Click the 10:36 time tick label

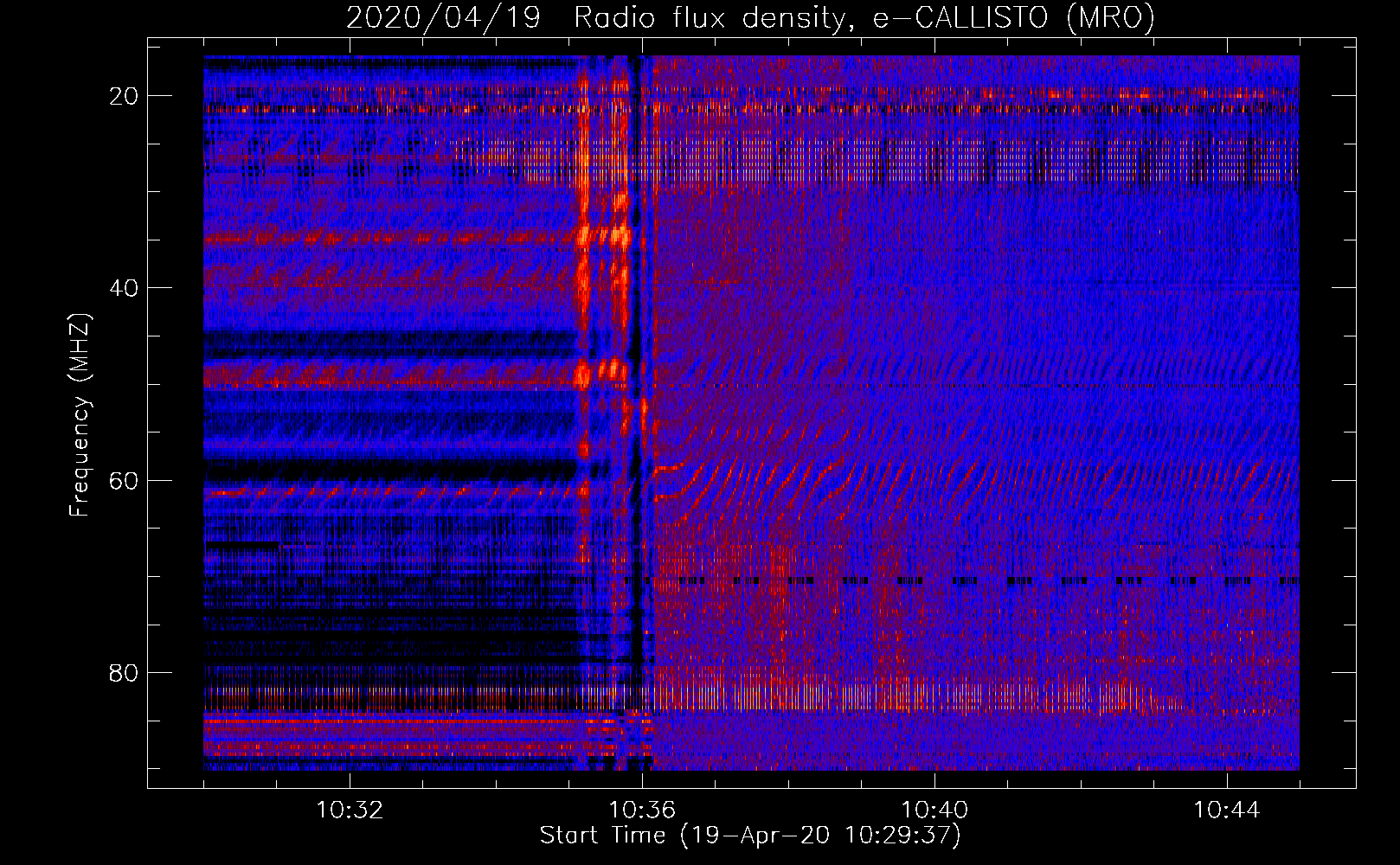pyautogui.click(x=642, y=811)
